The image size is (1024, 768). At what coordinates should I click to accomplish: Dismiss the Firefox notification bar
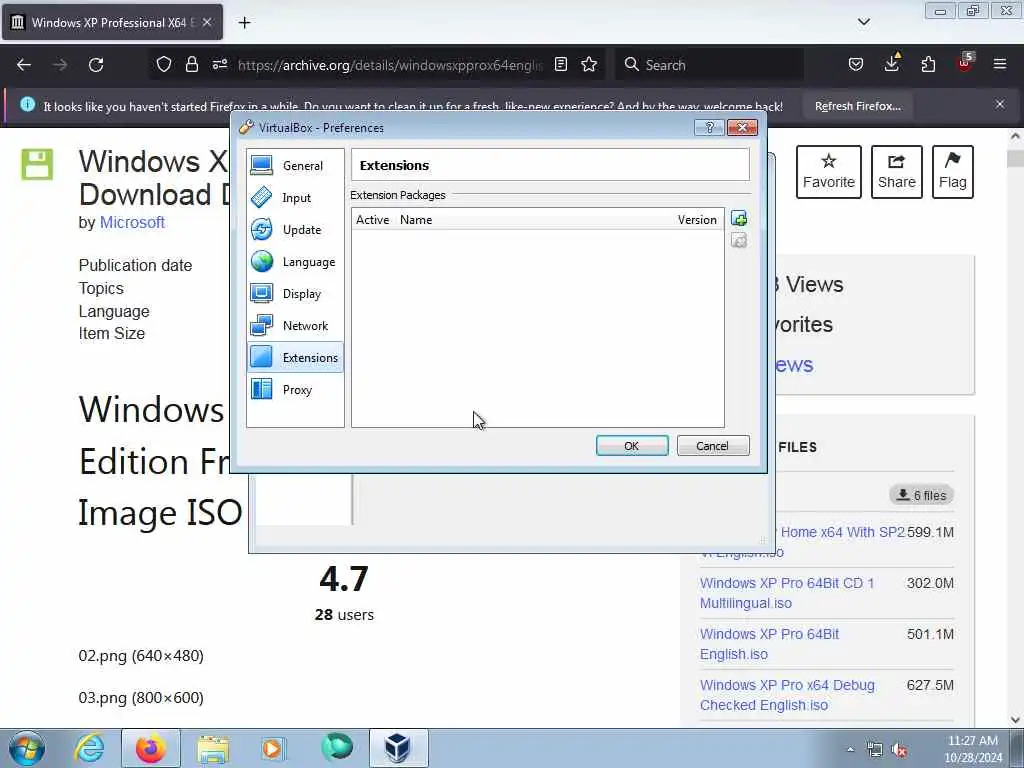click(x=1000, y=104)
